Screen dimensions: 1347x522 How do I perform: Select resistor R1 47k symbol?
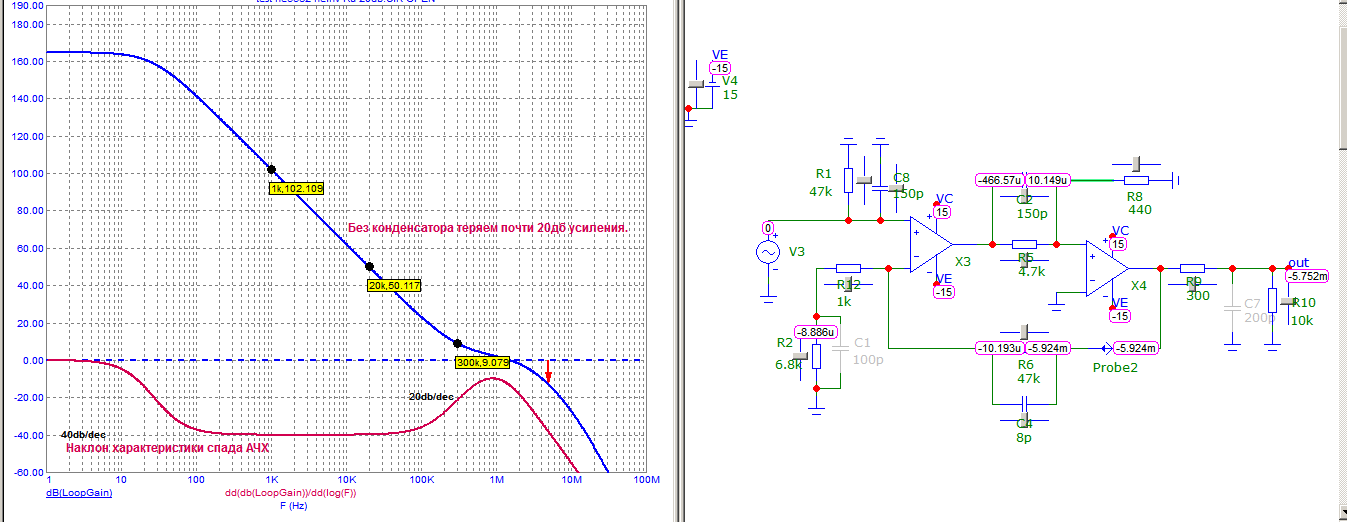point(848,180)
